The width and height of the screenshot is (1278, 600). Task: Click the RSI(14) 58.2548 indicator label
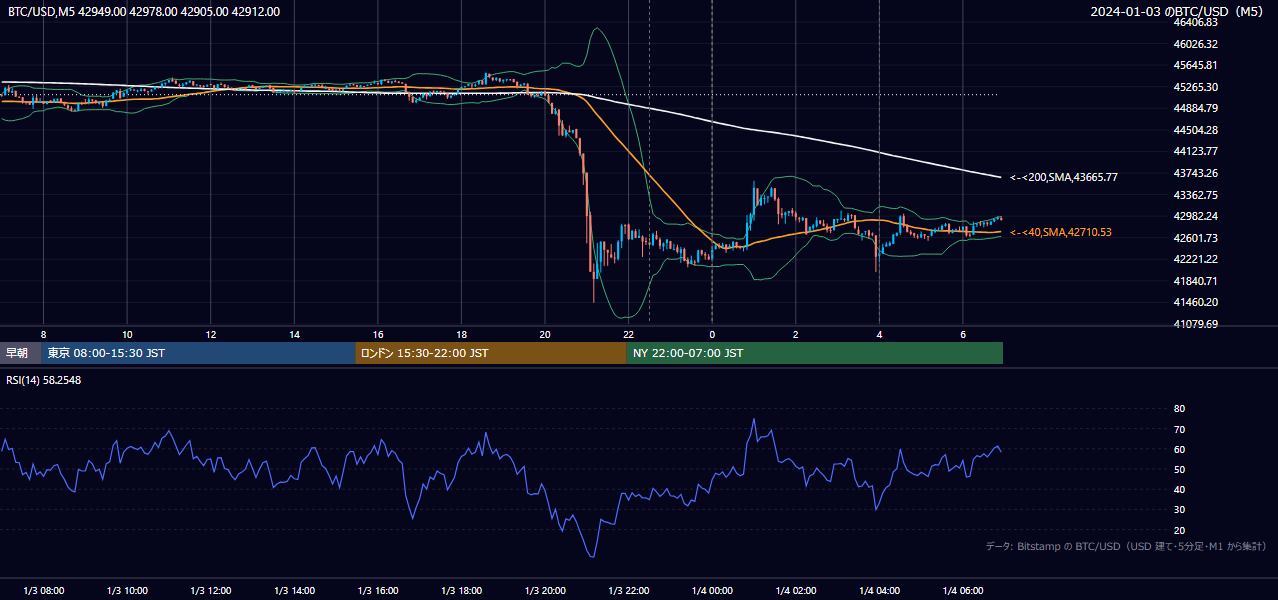coord(44,380)
